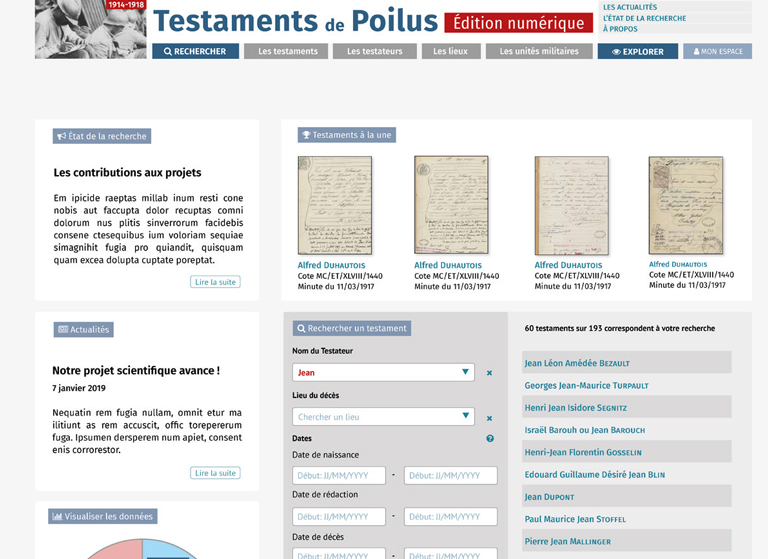Click the pink slice of the pie chart
The width and height of the screenshot is (768, 559).
(x=118, y=551)
